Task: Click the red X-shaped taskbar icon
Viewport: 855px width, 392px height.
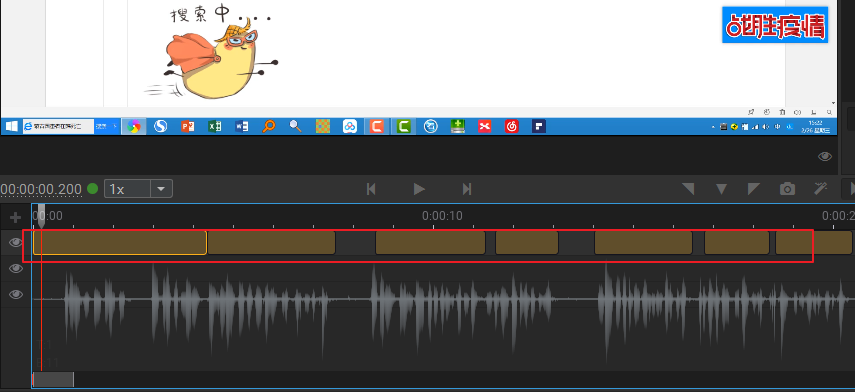Action: click(485, 126)
